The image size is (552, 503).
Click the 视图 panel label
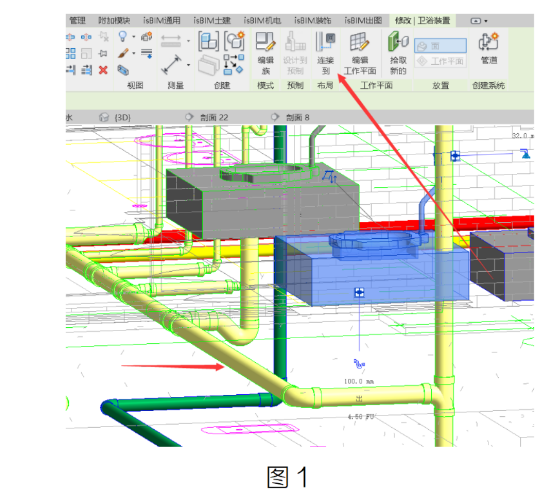click(135, 85)
